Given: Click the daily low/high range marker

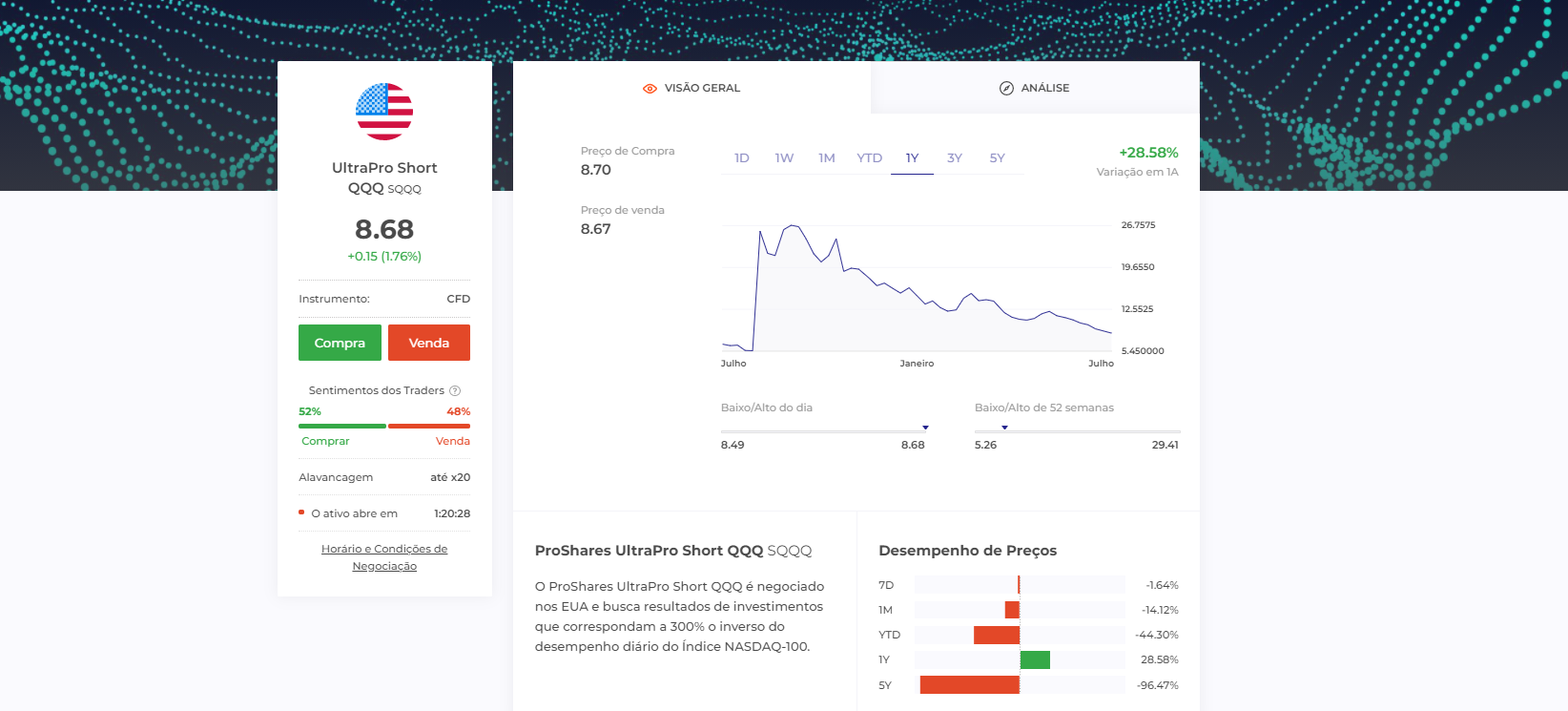Looking at the screenshot, I should click(x=925, y=428).
